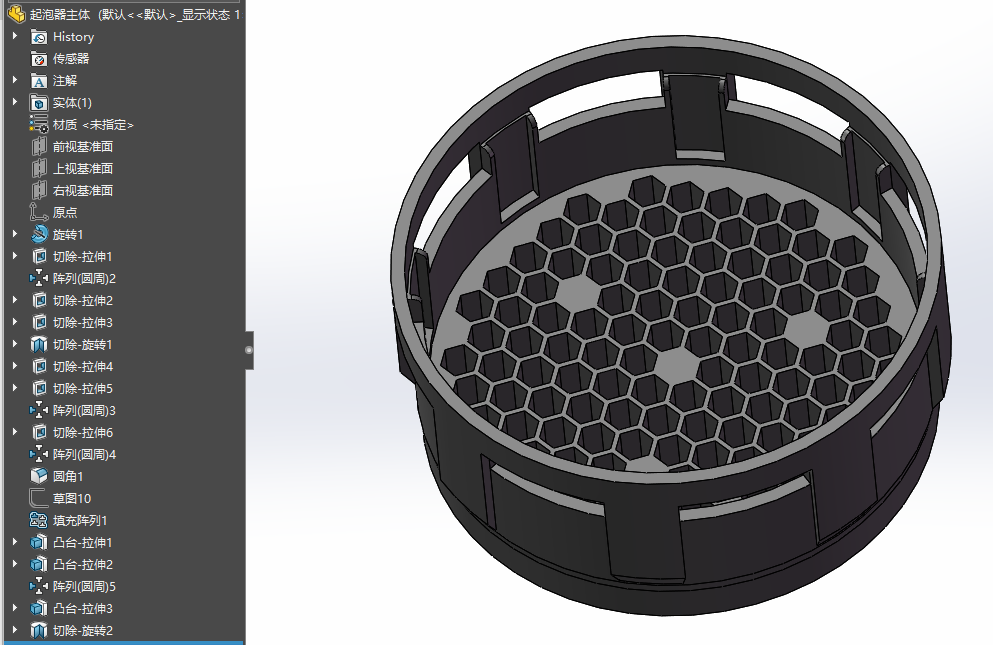Click the 阵列(圆周)4 pattern icon
The image size is (993, 645).
coord(39,454)
